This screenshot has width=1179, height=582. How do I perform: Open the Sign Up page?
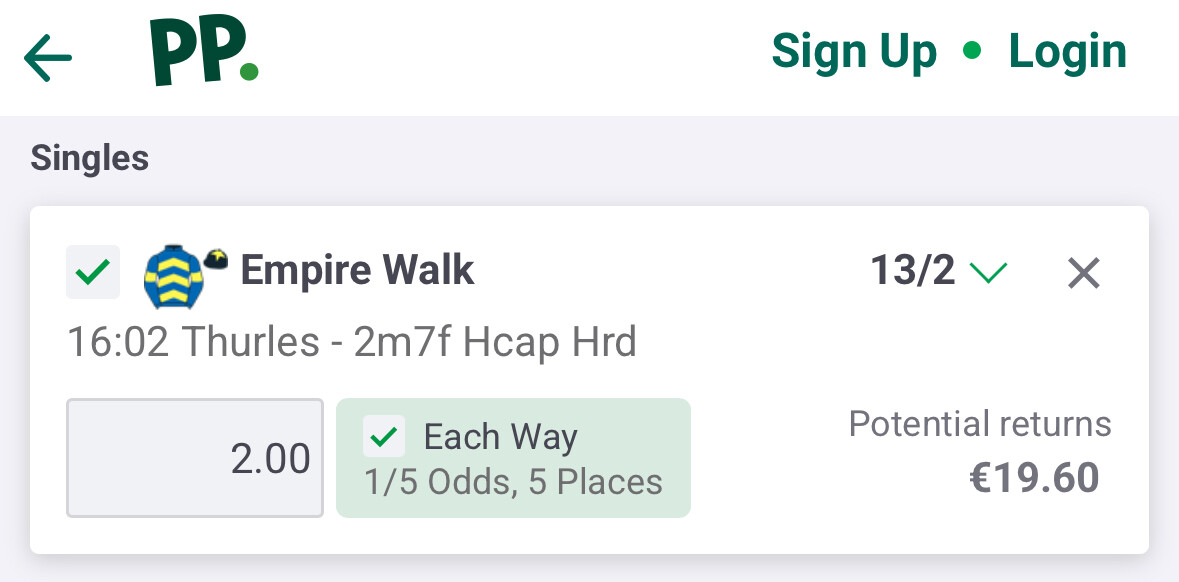pos(854,51)
